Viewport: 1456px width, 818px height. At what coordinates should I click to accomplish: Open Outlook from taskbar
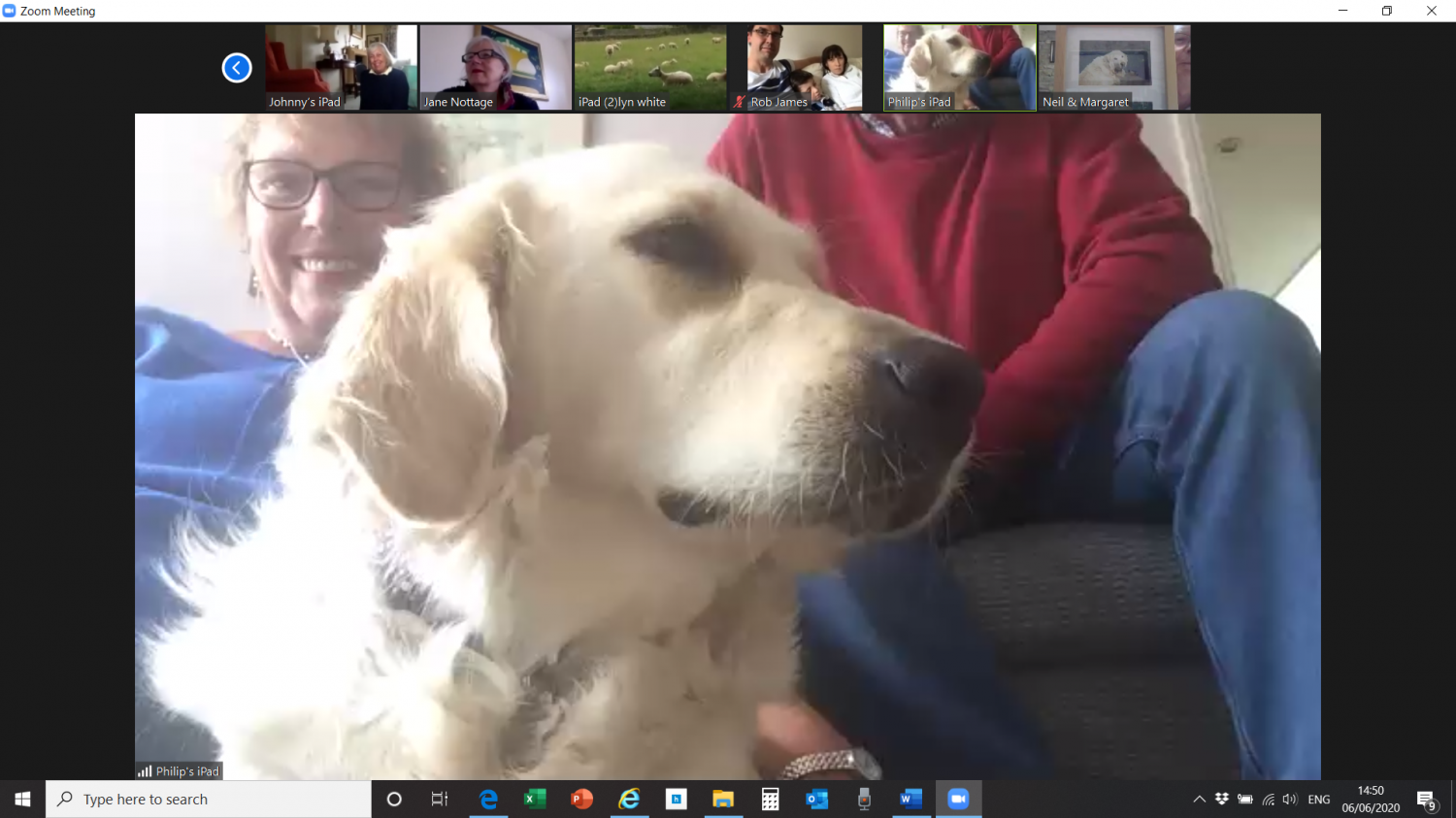click(816, 799)
